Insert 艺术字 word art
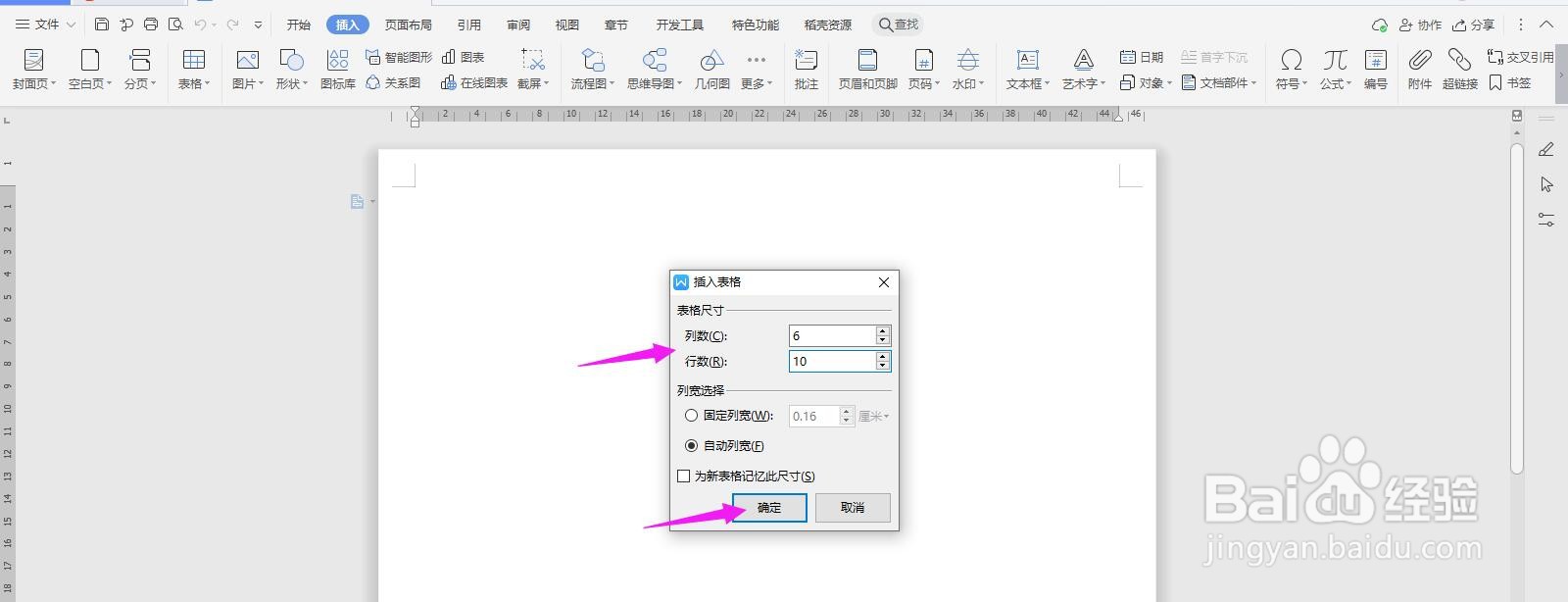1568x602 pixels. tap(1083, 70)
